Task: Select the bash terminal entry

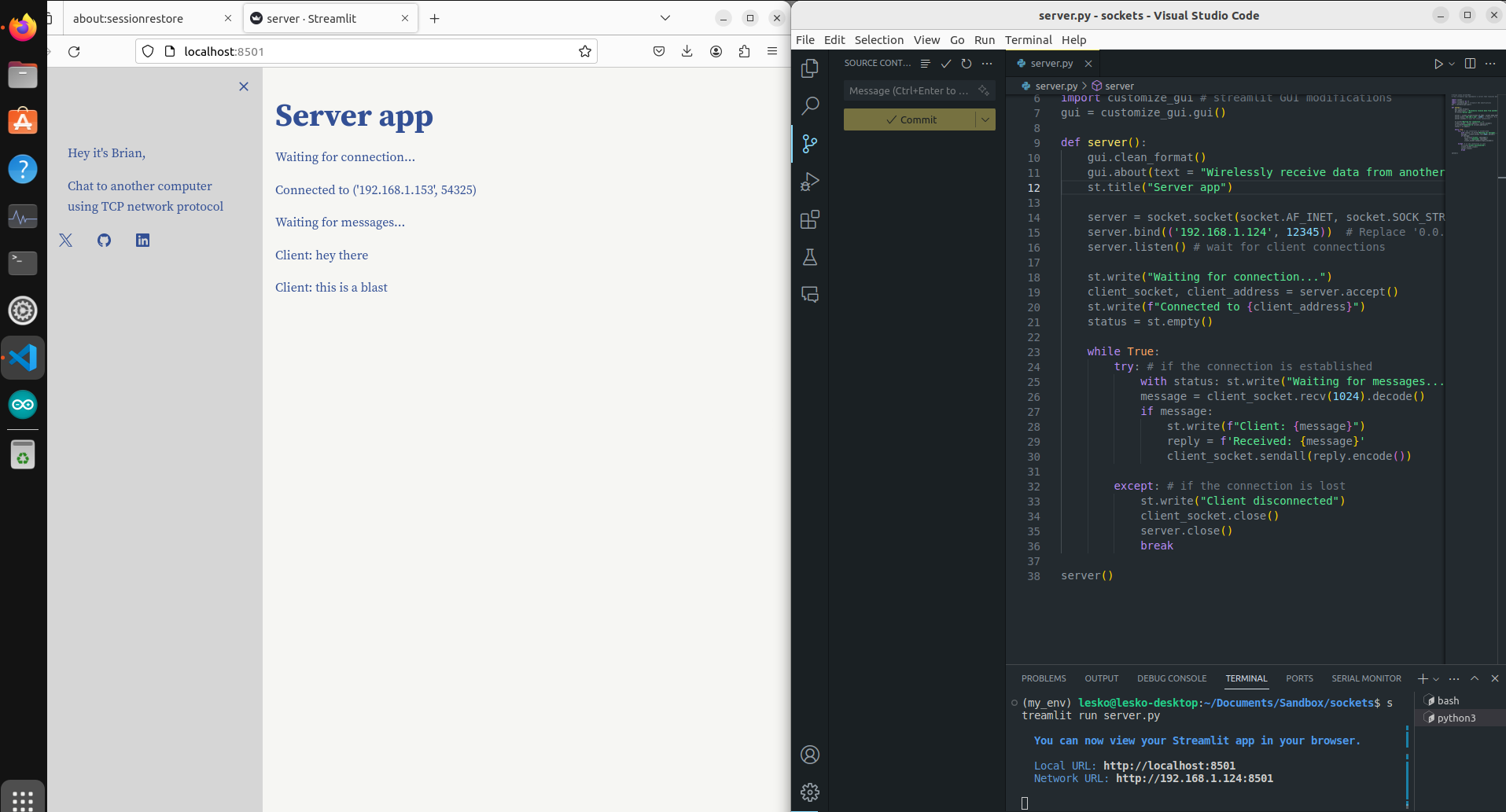Action: click(1460, 700)
